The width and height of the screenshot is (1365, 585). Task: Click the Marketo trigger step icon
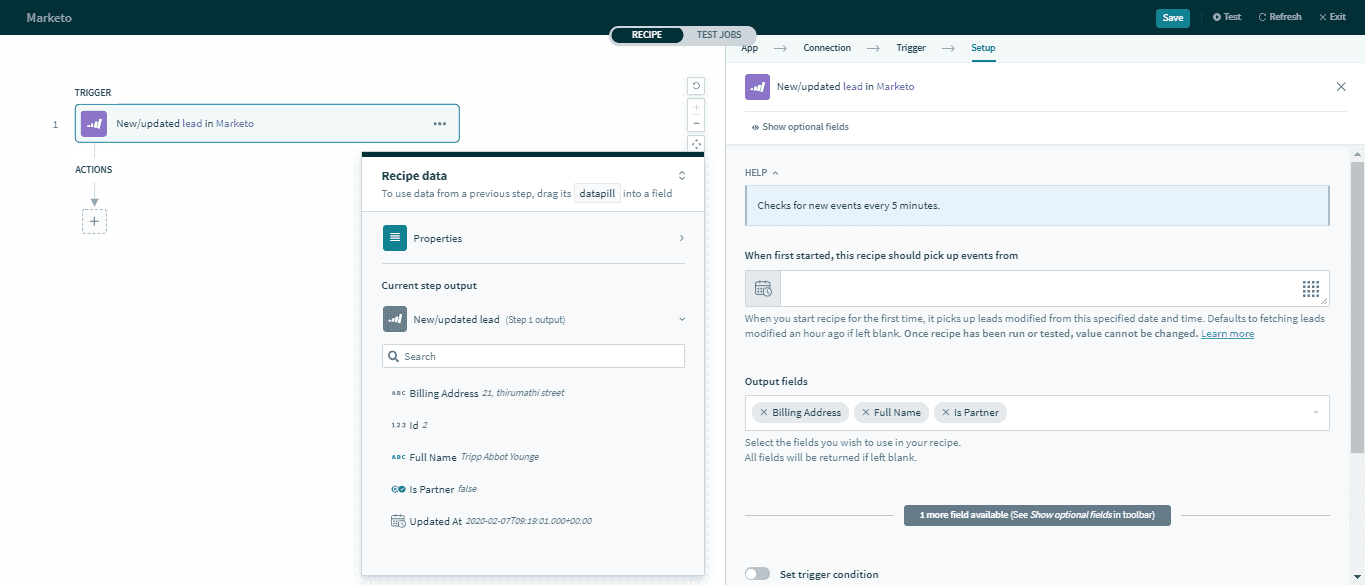coord(94,124)
